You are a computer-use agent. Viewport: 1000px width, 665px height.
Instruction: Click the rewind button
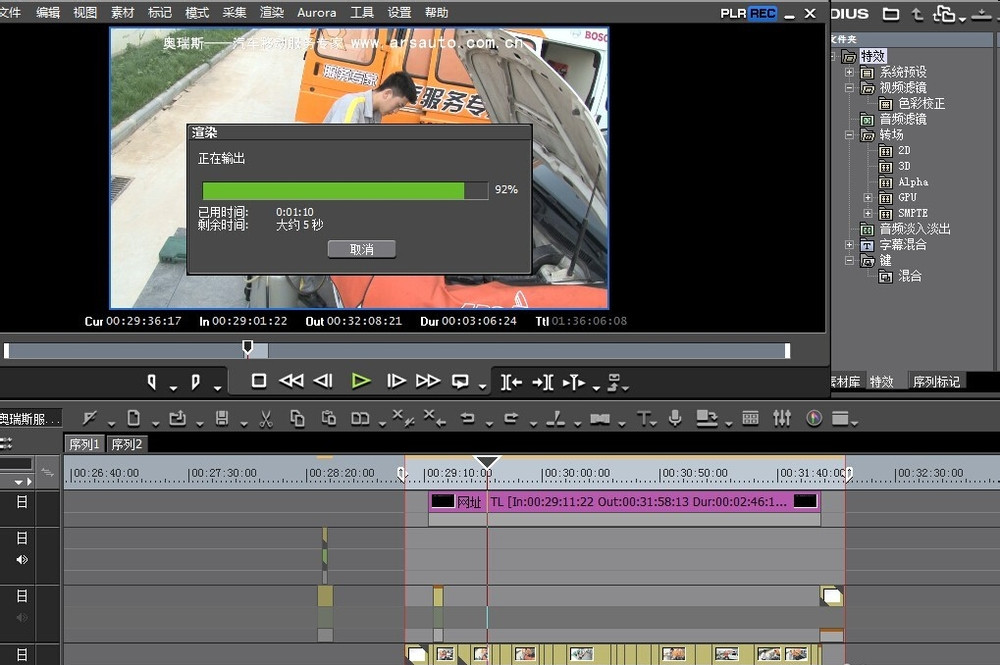(291, 381)
